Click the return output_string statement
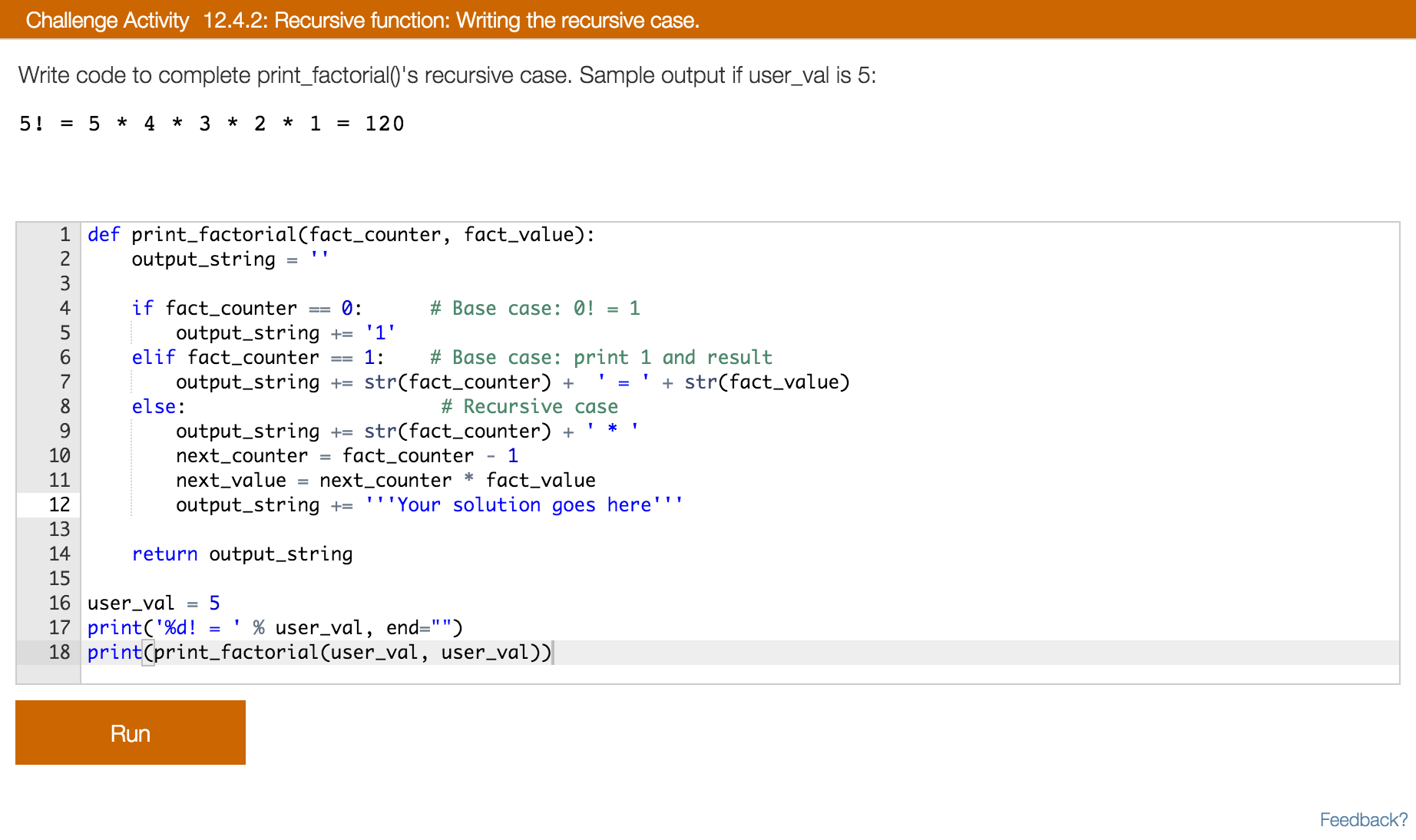The width and height of the screenshot is (1416, 840). coord(242,554)
